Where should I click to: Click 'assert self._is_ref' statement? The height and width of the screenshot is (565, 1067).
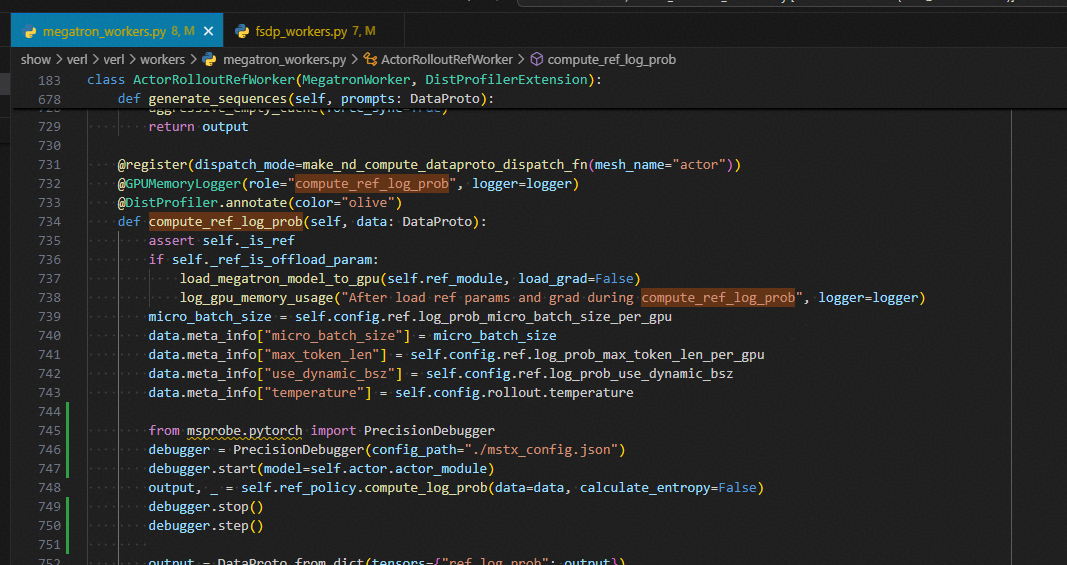coord(221,240)
